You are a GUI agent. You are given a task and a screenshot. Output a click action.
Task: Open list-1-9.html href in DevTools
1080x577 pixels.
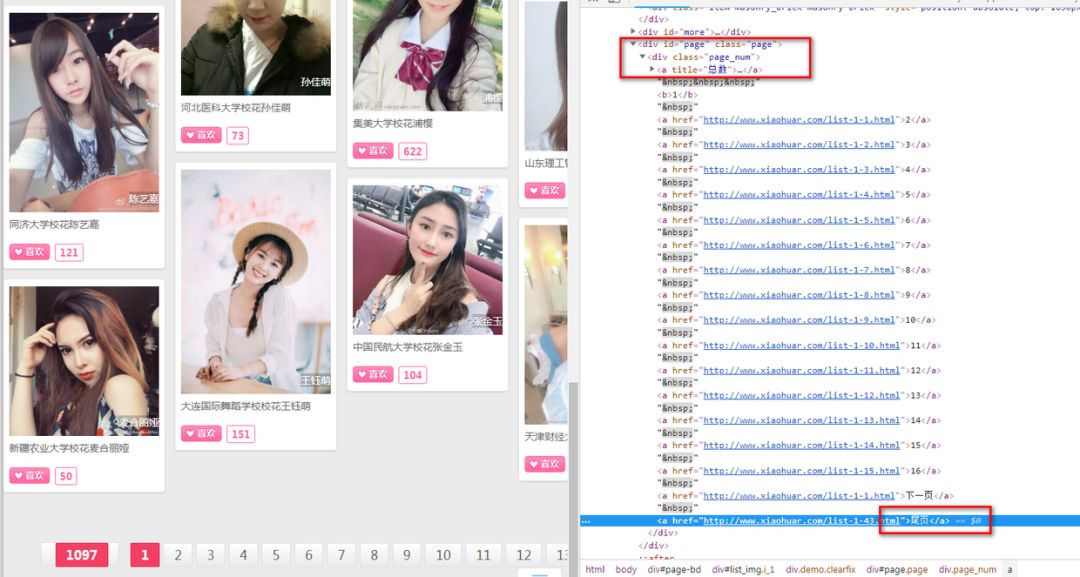coord(799,320)
